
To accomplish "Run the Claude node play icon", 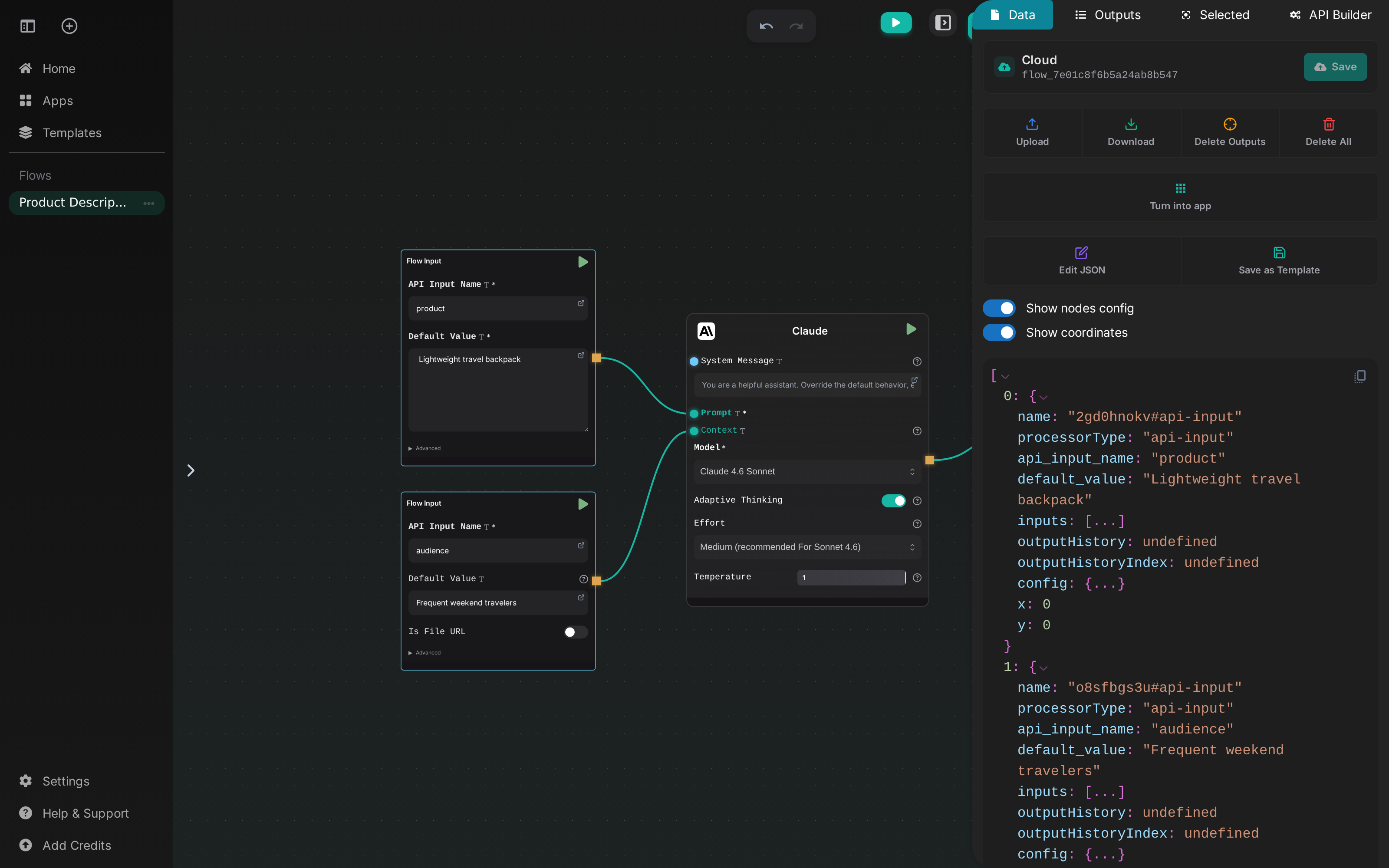I will [x=911, y=329].
